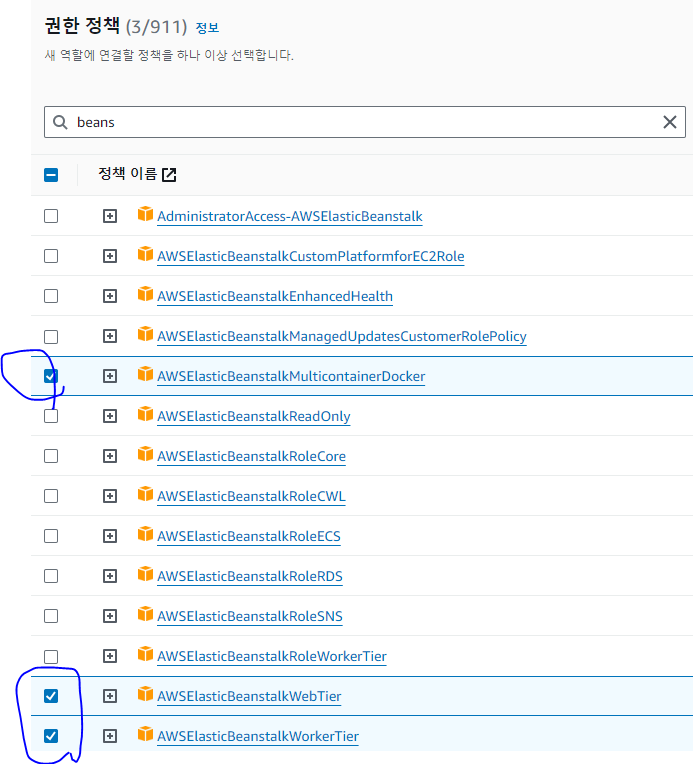Open the AWSElasticBeanstalkWorkerTier policy link

tap(258, 736)
